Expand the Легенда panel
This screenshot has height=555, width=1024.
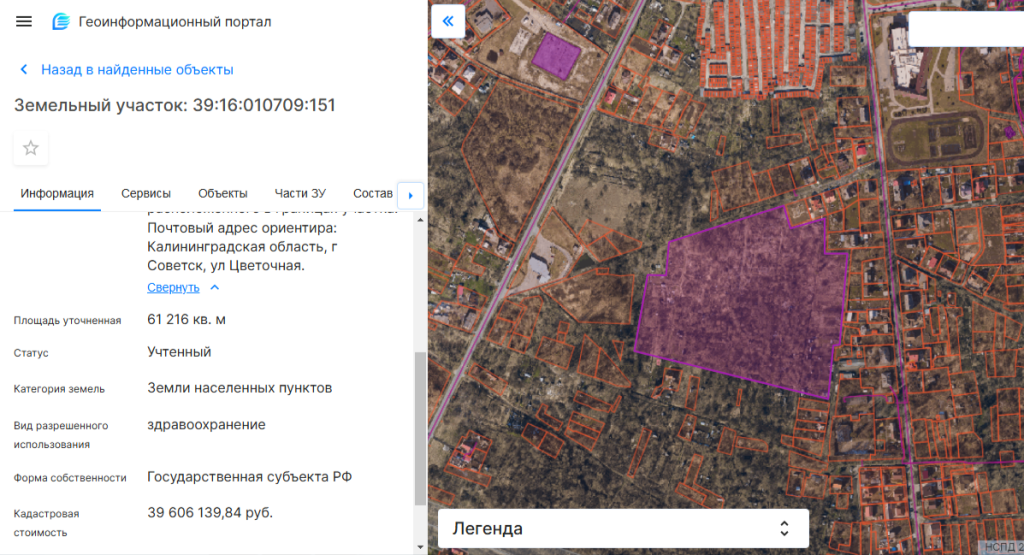click(x=600, y=528)
